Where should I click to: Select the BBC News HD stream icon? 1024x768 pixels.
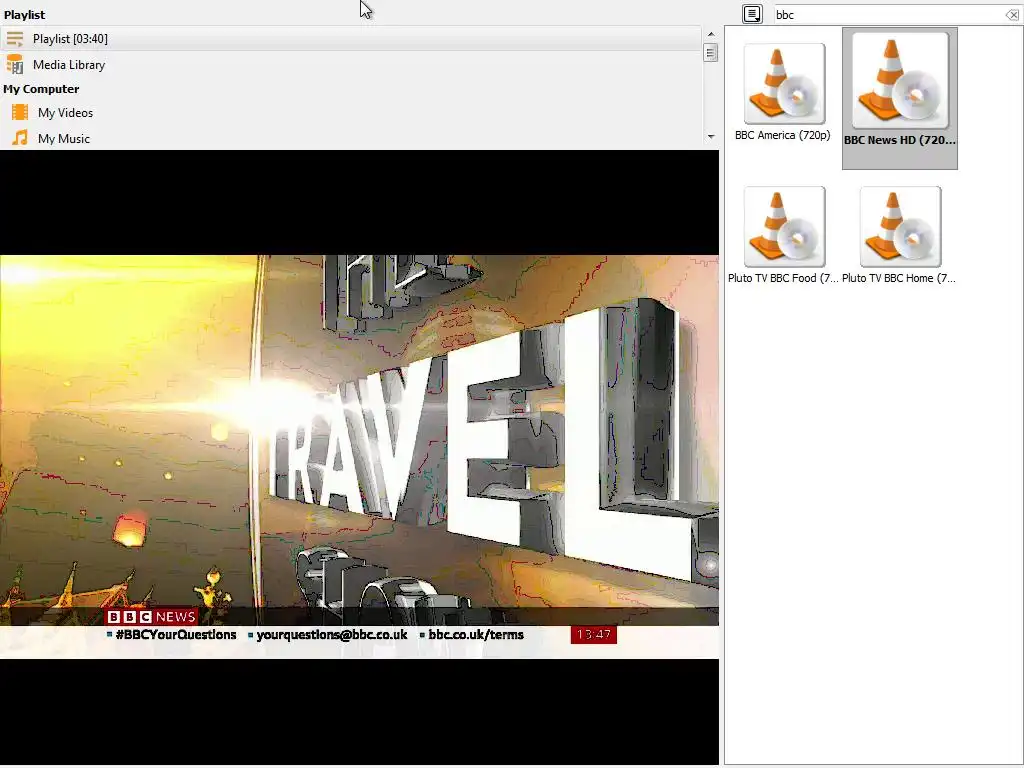point(900,80)
